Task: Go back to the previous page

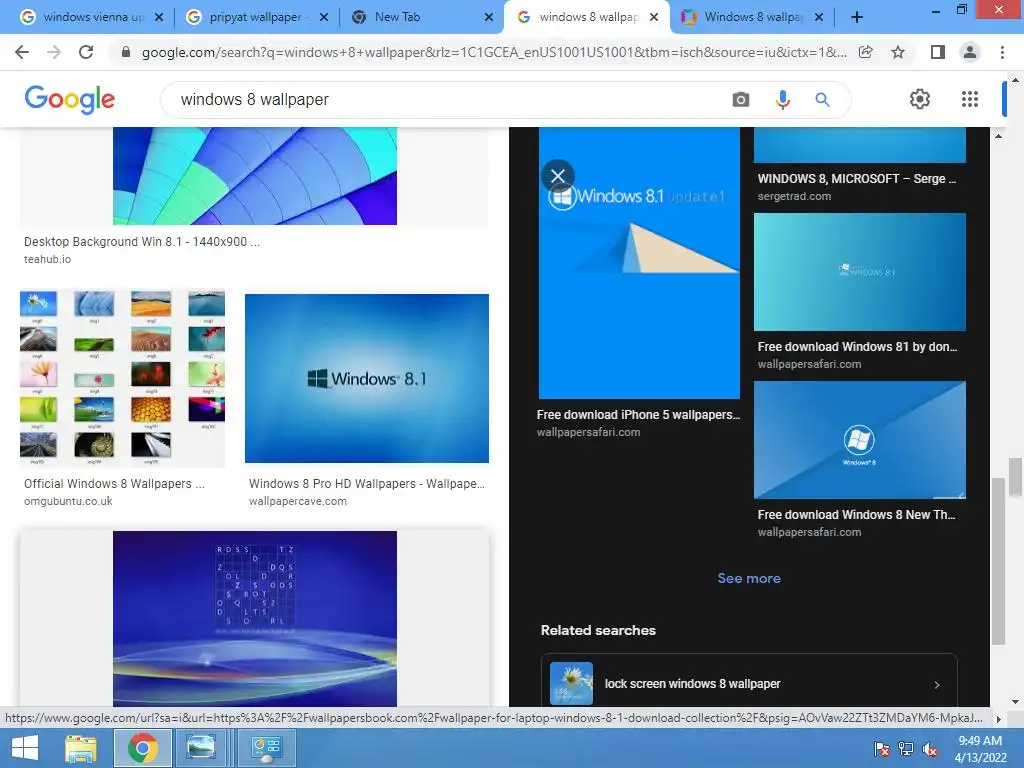Action: click(x=22, y=52)
